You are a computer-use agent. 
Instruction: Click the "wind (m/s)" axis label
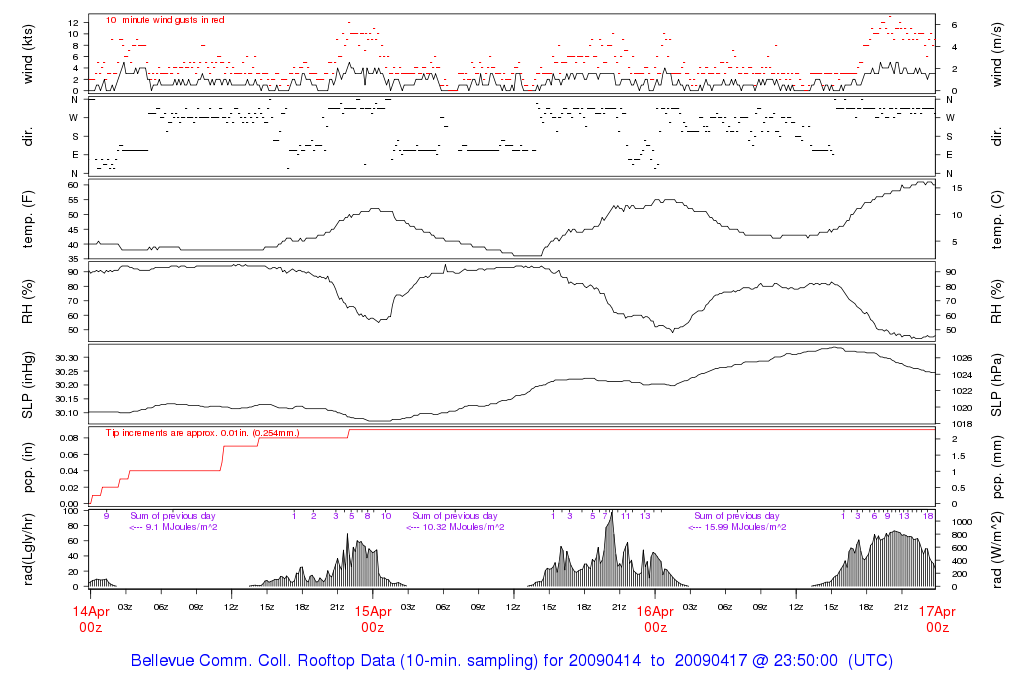pos(997,55)
